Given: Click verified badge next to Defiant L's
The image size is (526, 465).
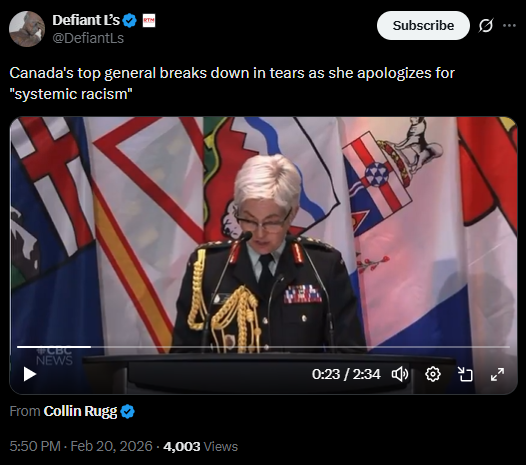Looking at the screenshot, I should 129,21.
